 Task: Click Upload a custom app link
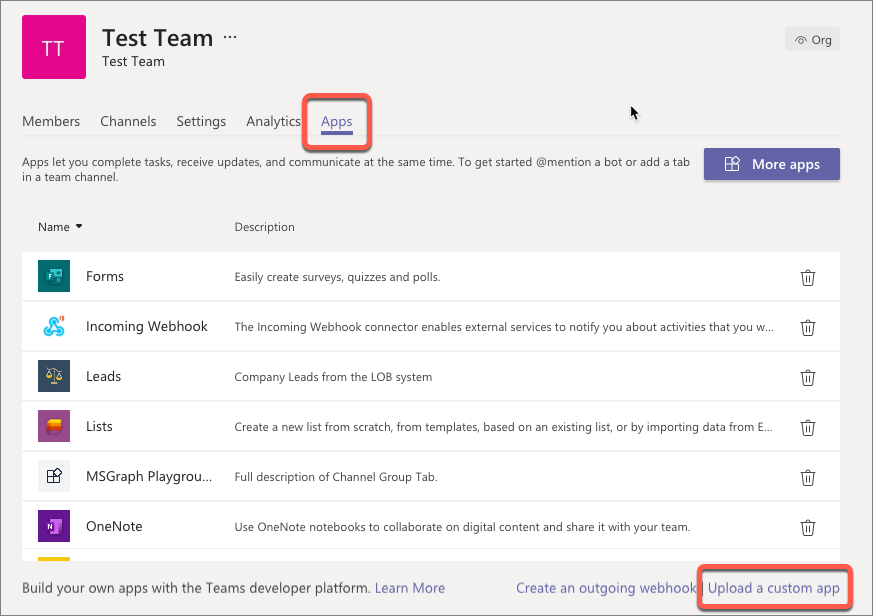(x=773, y=588)
